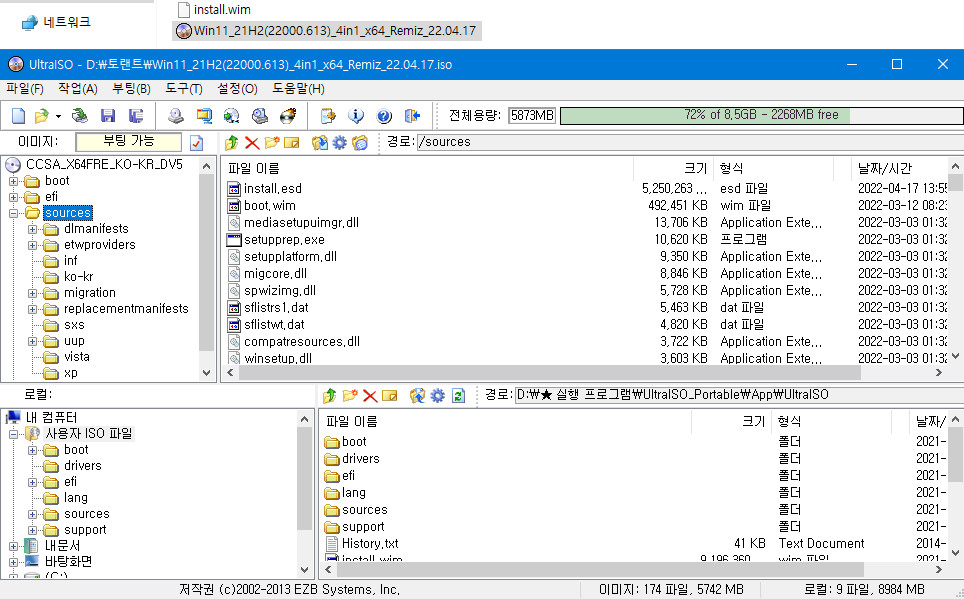Click the Properties icon in main toolbar
This screenshot has height=599, width=964.
[x=328, y=115]
